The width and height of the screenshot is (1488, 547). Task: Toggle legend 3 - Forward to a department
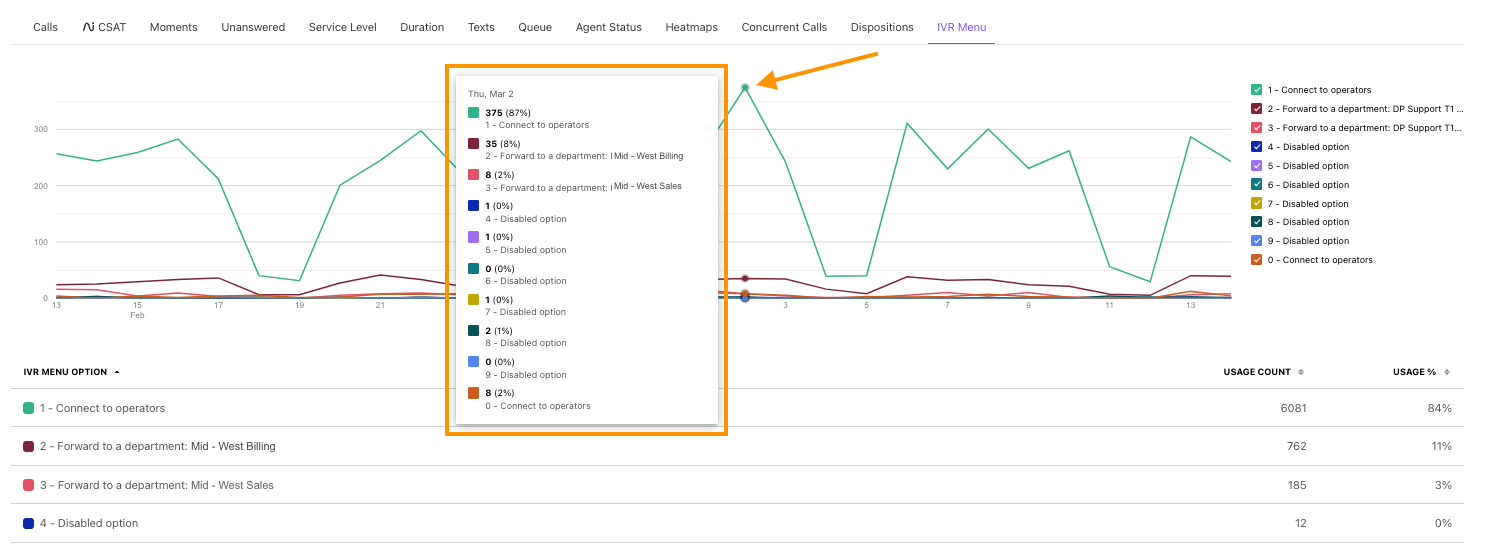[1257, 128]
